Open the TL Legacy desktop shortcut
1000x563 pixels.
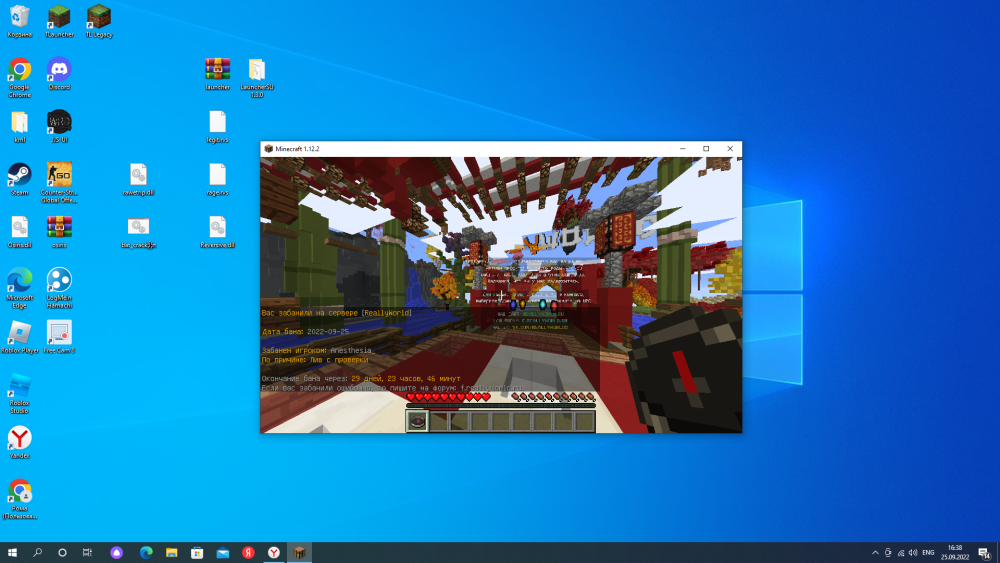(x=99, y=21)
